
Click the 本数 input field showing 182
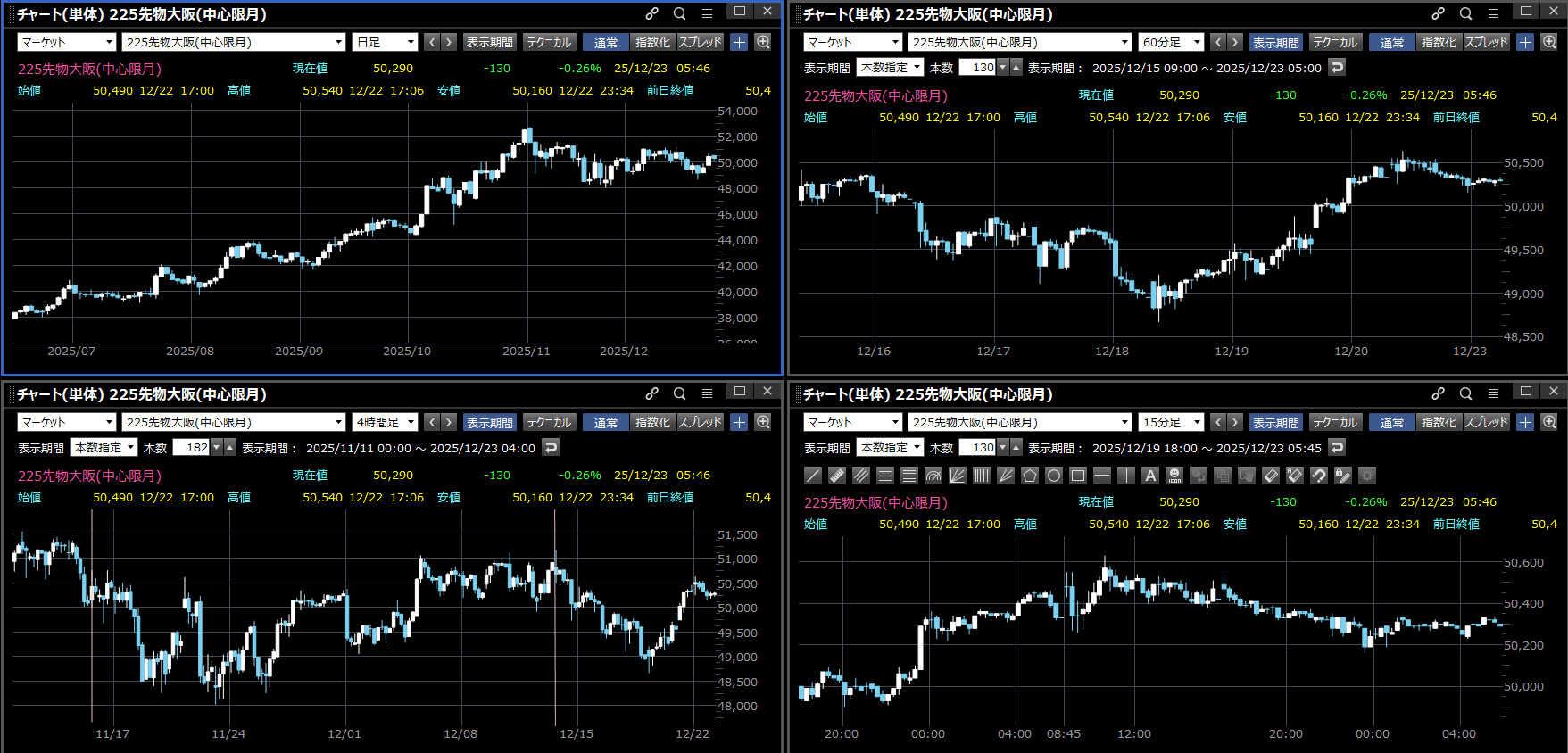click(191, 448)
